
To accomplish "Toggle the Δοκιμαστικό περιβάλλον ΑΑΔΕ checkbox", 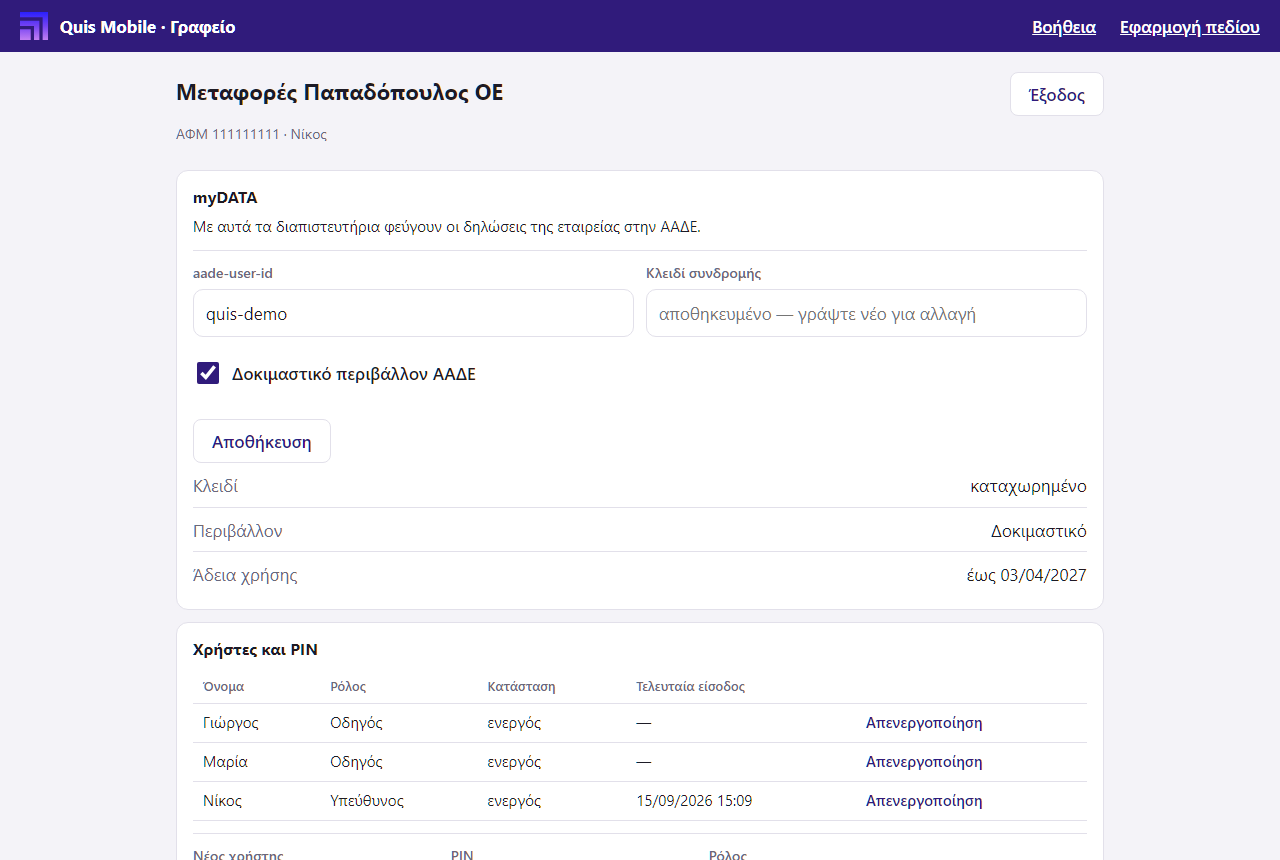I will [x=208, y=374].
